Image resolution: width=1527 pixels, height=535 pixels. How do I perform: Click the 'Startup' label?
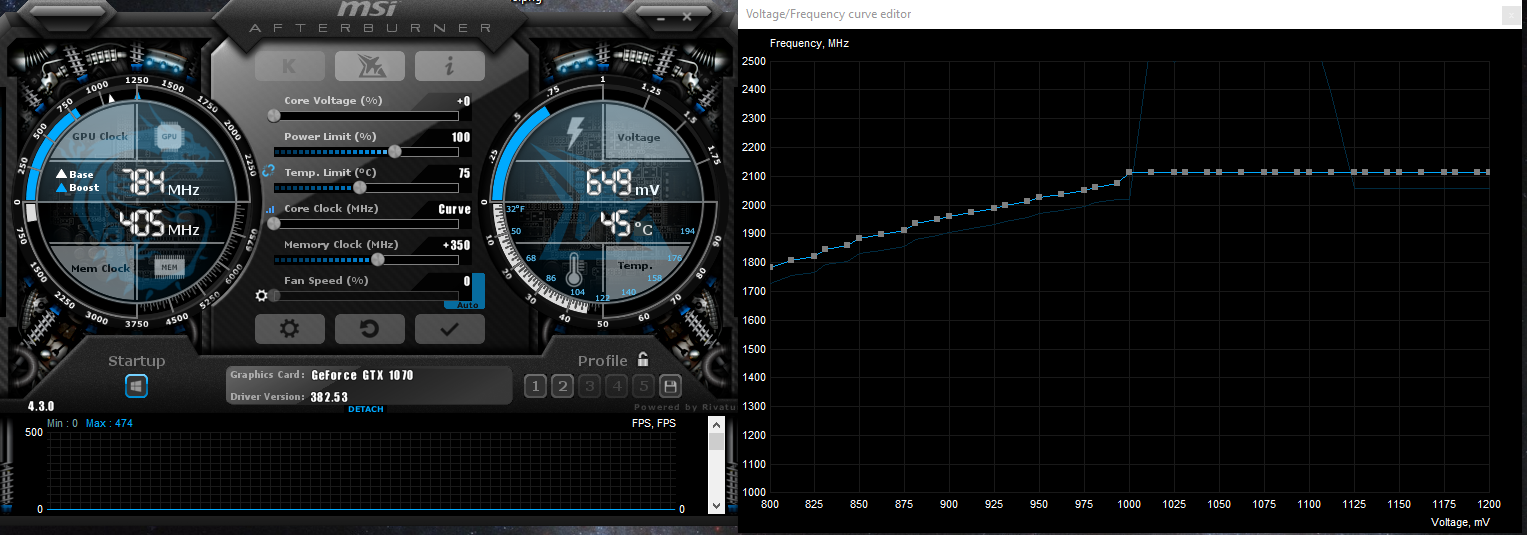[137, 361]
